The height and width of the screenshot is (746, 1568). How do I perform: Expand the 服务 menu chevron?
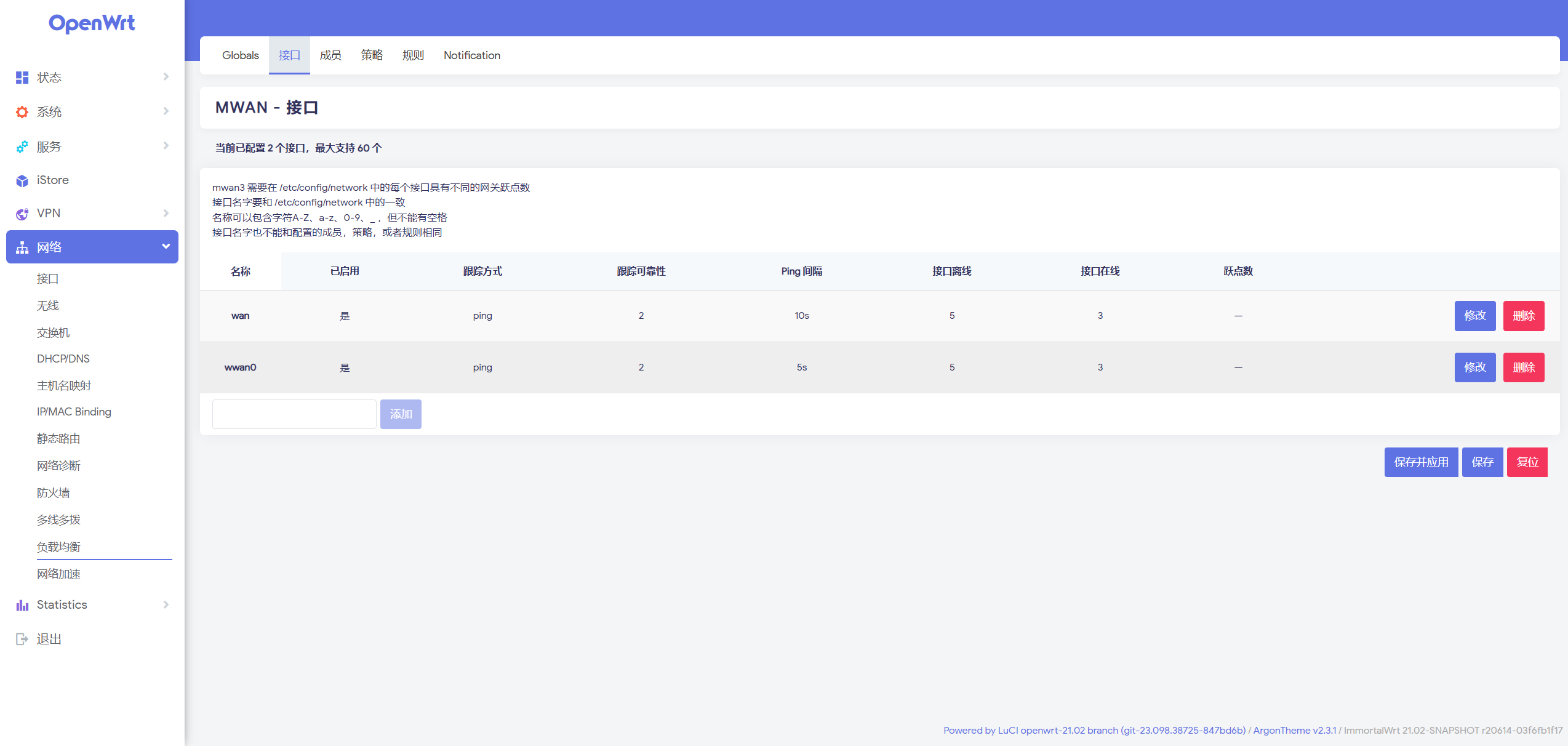pos(166,145)
